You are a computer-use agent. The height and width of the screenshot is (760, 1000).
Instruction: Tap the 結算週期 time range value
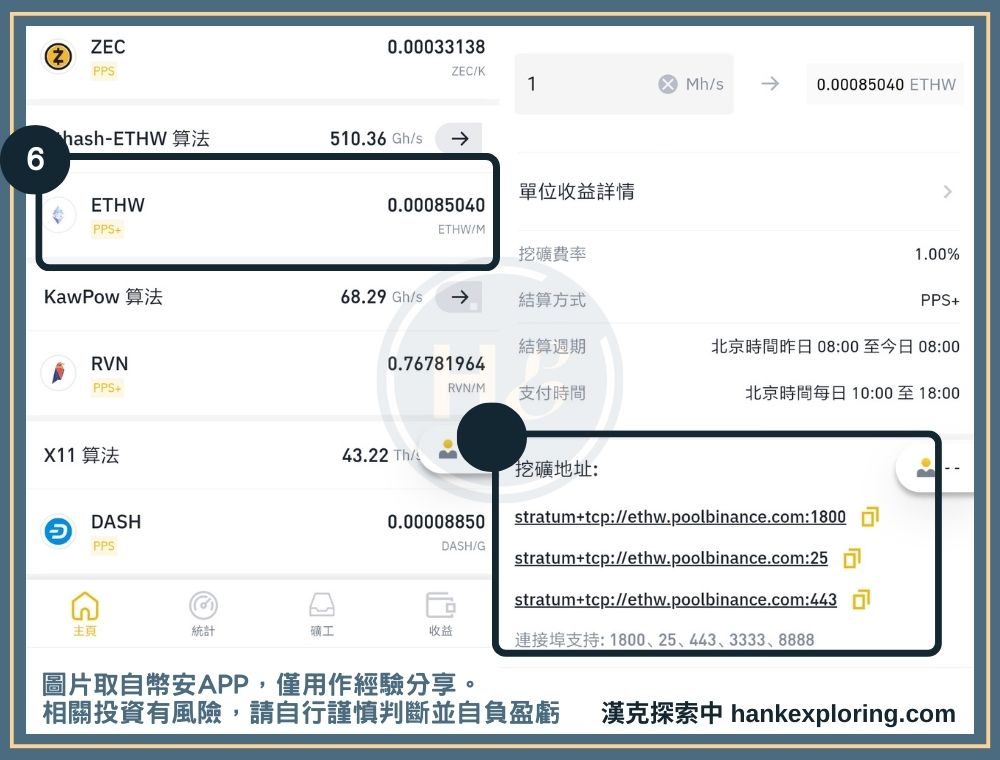(x=835, y=347)
